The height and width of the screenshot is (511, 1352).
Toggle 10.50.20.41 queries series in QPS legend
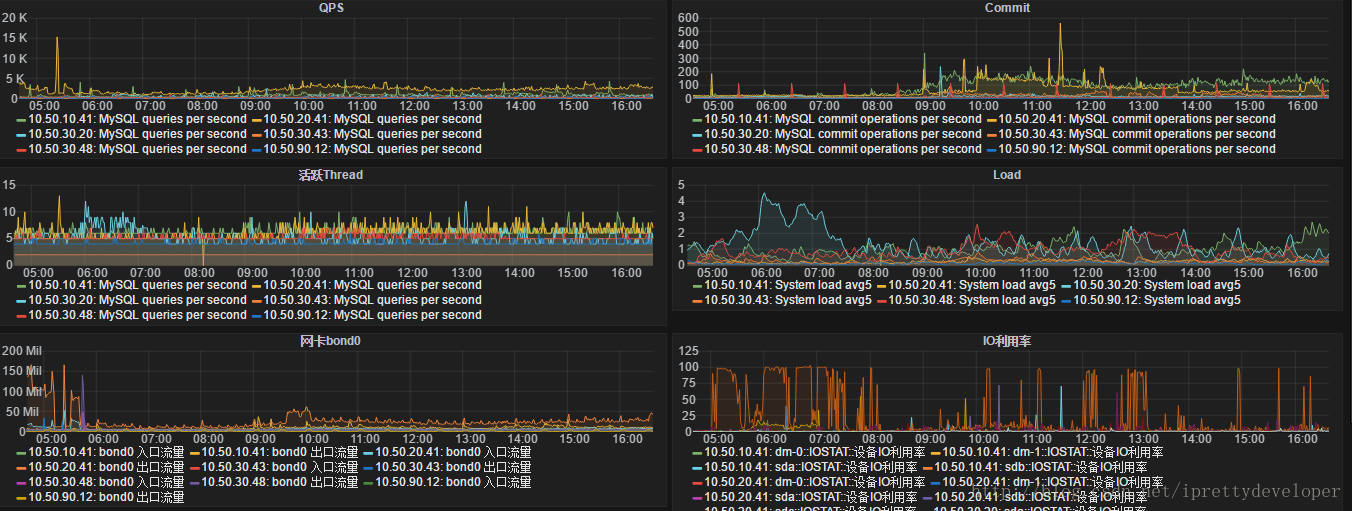366,118
